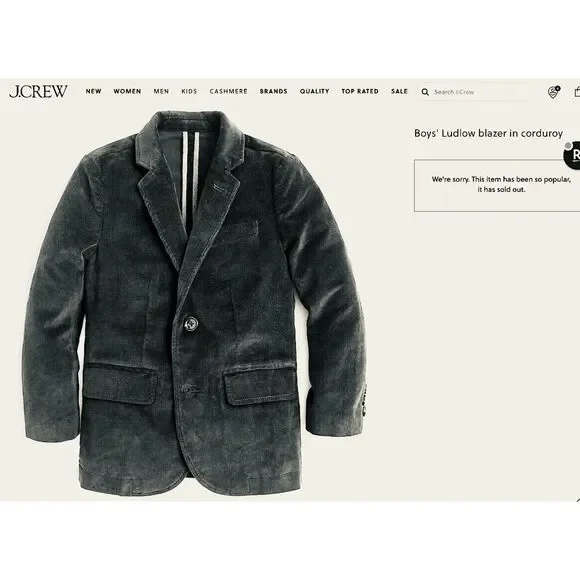
Task: Click the small gray dot on R badge
Action: pos(568,145)
